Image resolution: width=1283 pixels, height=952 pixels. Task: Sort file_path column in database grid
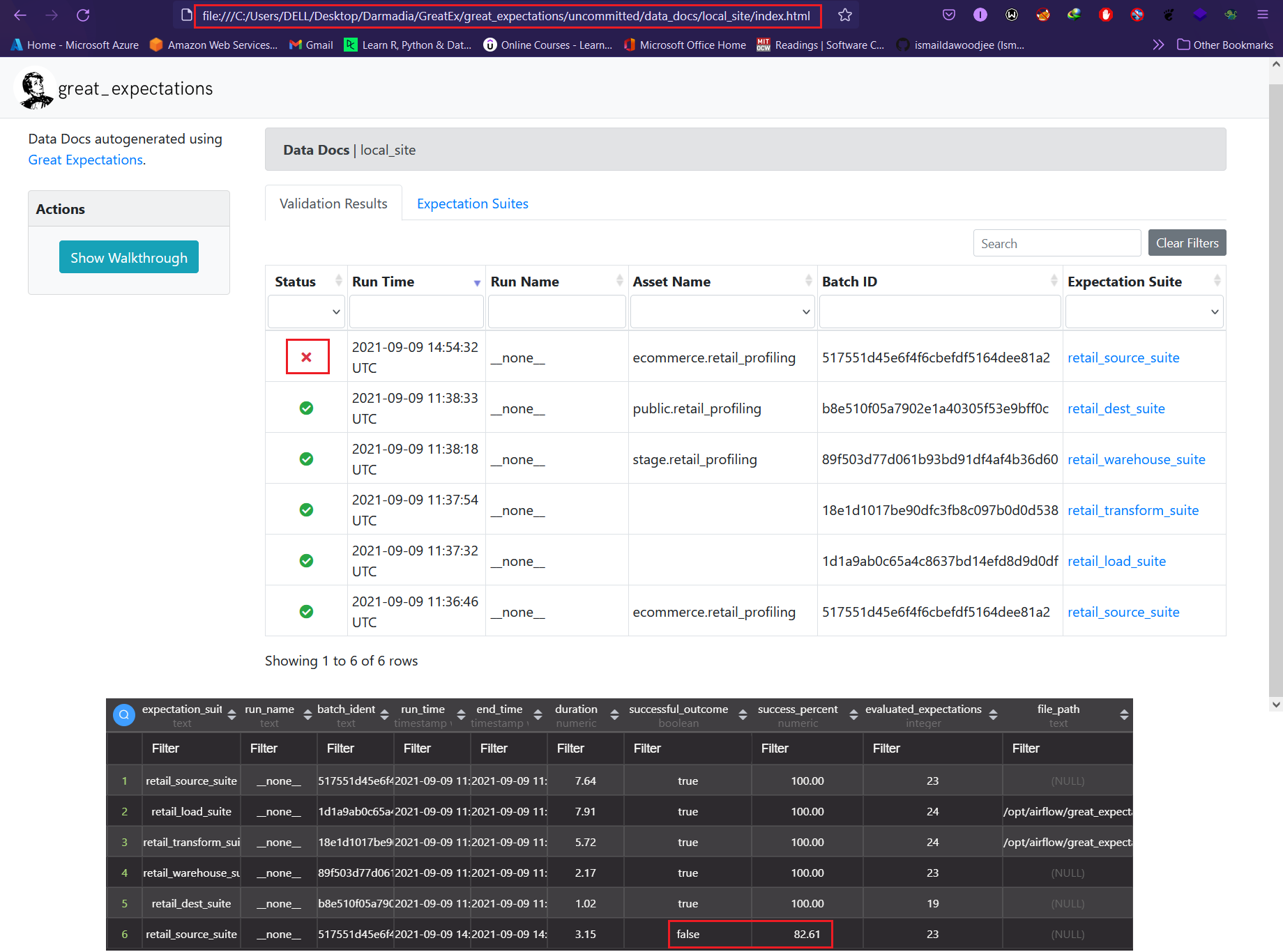pos(1124,715)
